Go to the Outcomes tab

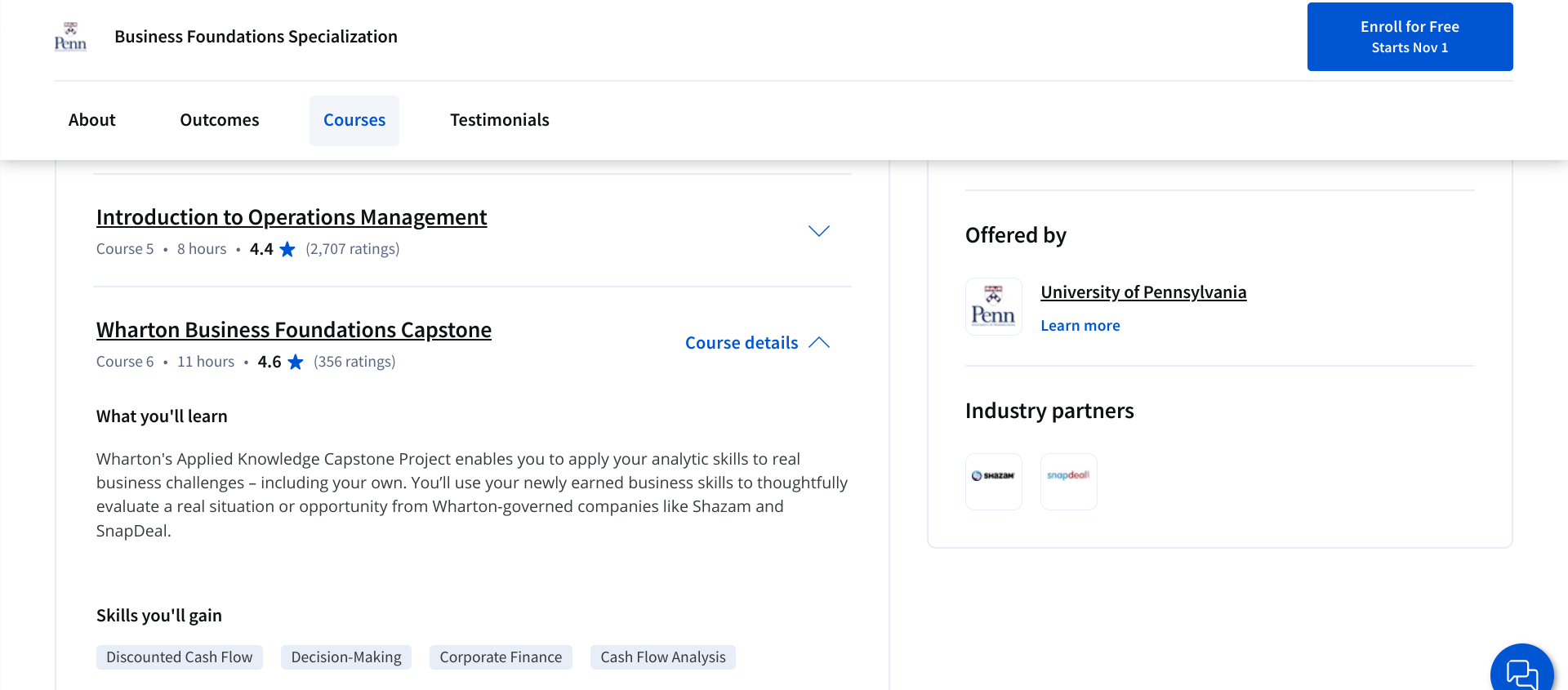click(x=220, y=120)
